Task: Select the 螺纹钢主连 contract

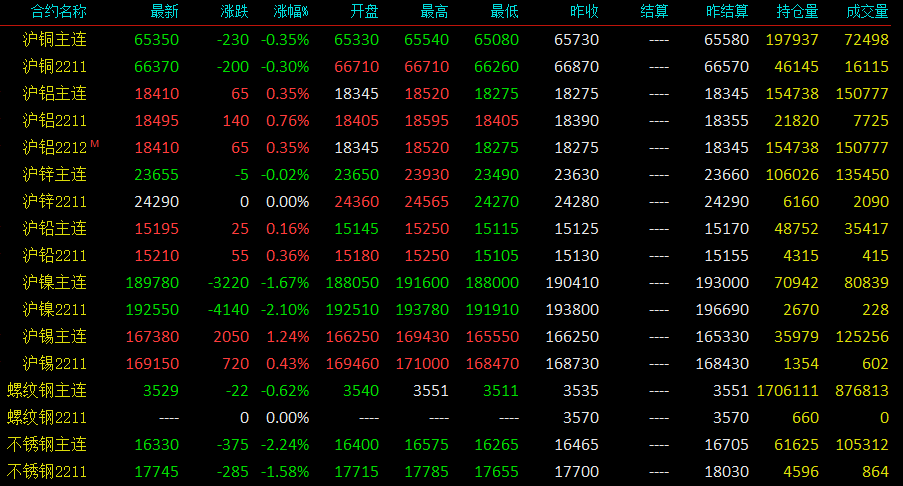Action: (x=47, y=390)
